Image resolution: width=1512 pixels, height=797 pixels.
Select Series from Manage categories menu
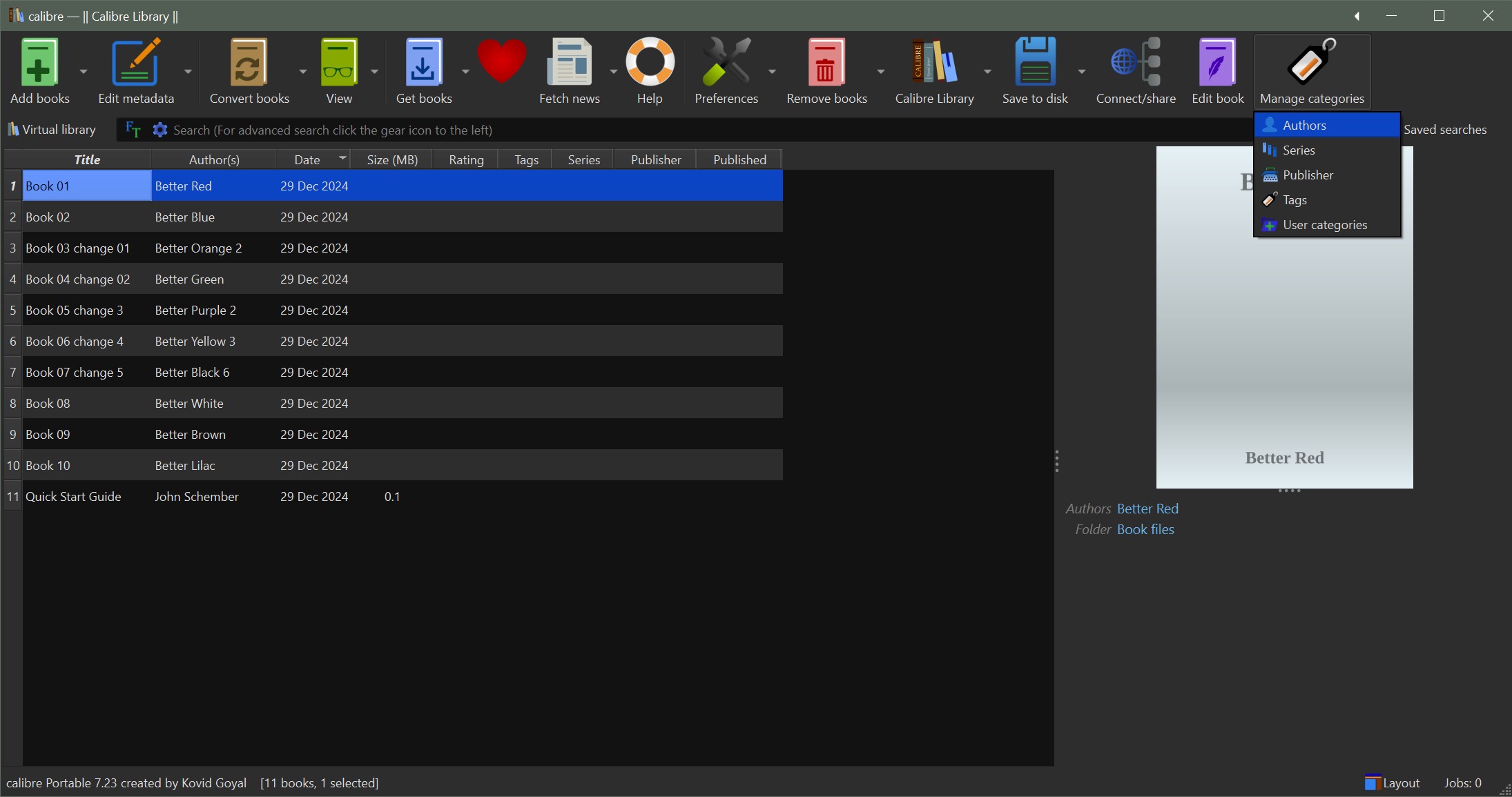pos(1298,150)
